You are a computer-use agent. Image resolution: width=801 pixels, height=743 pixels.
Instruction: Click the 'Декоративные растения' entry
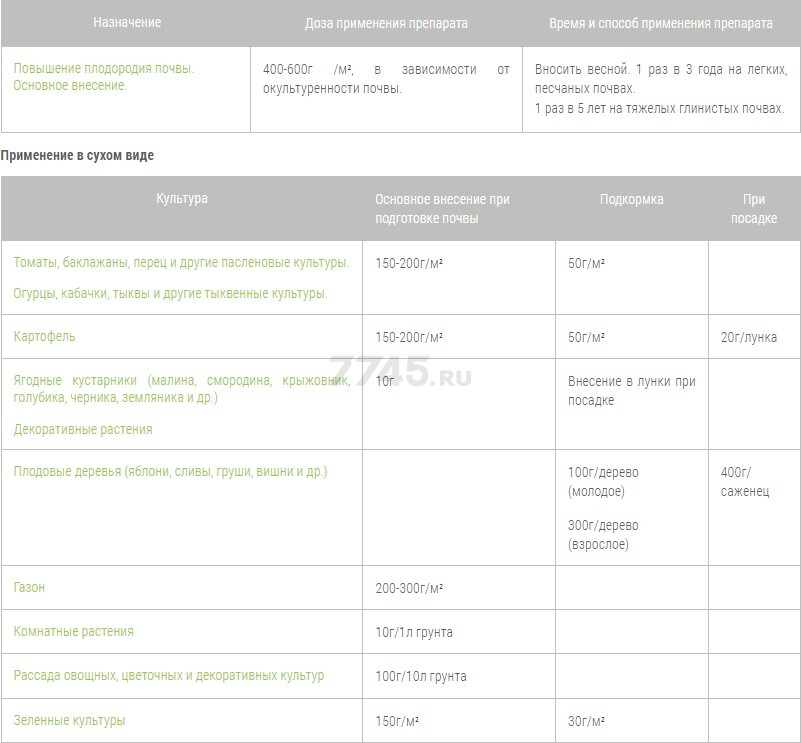coord(83,429)
